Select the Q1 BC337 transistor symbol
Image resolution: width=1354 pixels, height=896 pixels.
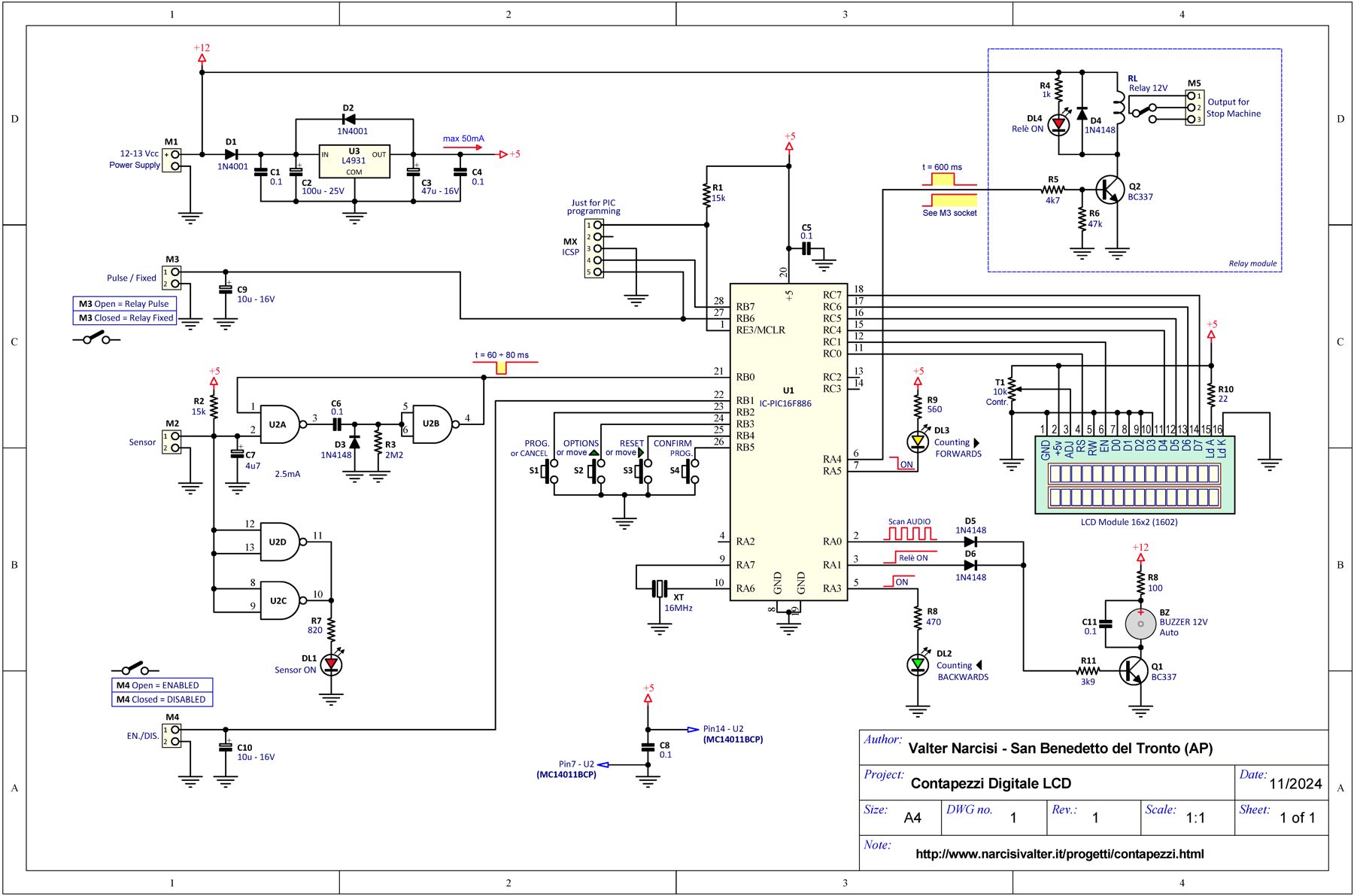1133,670
